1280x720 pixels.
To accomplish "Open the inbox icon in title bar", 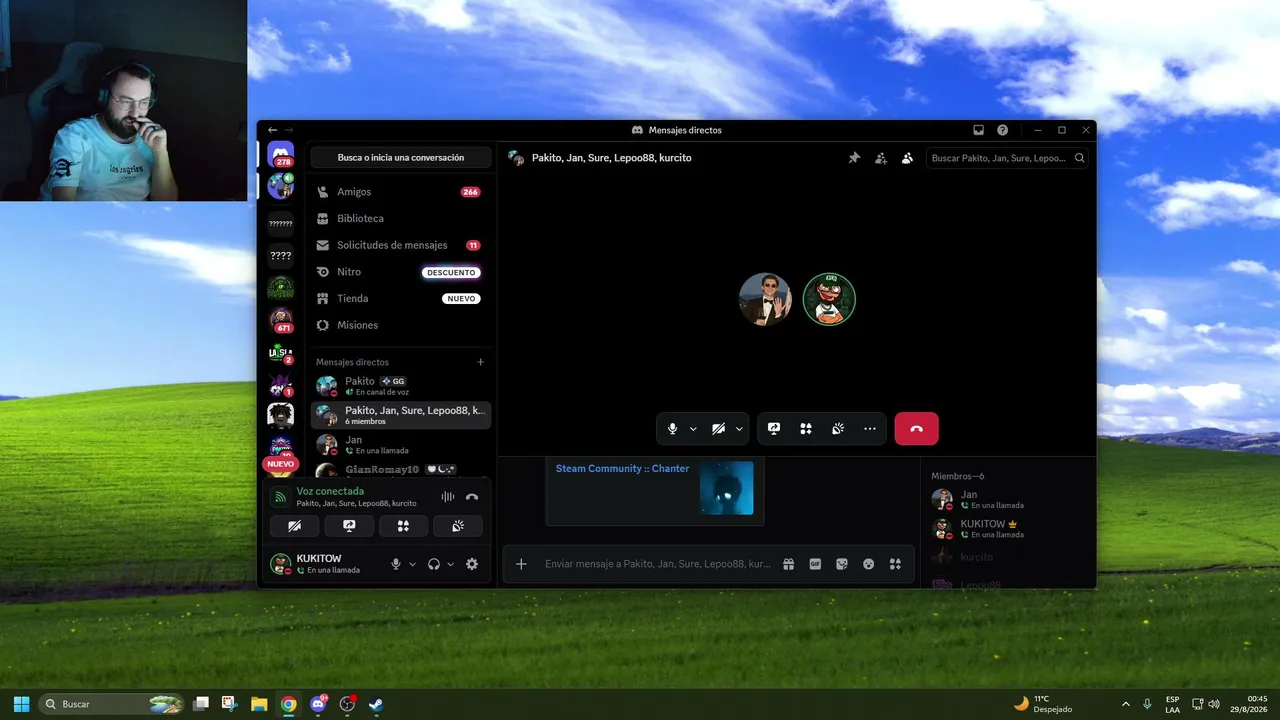I will [979, 130].
